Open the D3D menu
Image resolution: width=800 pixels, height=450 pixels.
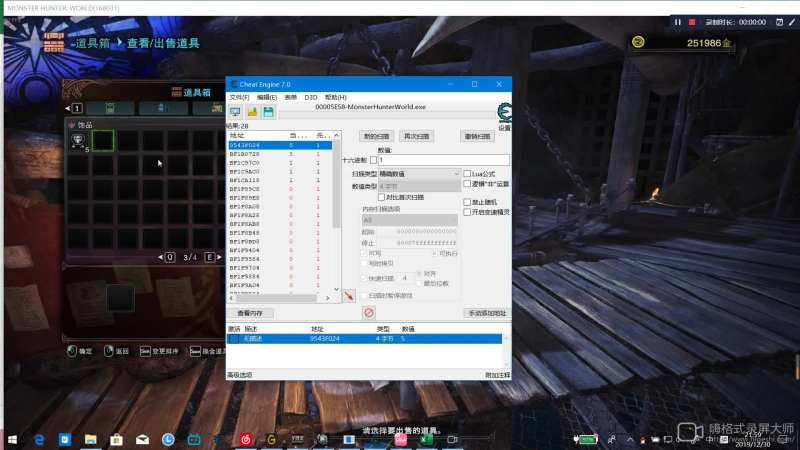[311, 97]
